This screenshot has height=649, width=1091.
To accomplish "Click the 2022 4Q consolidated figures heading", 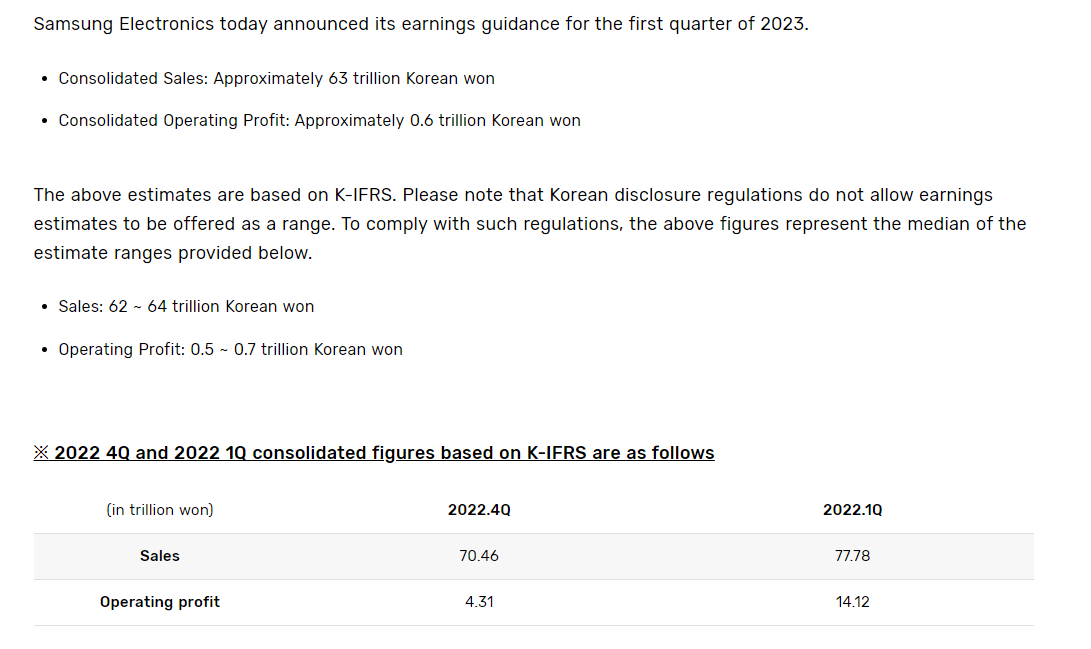I will tap(374, 453).
